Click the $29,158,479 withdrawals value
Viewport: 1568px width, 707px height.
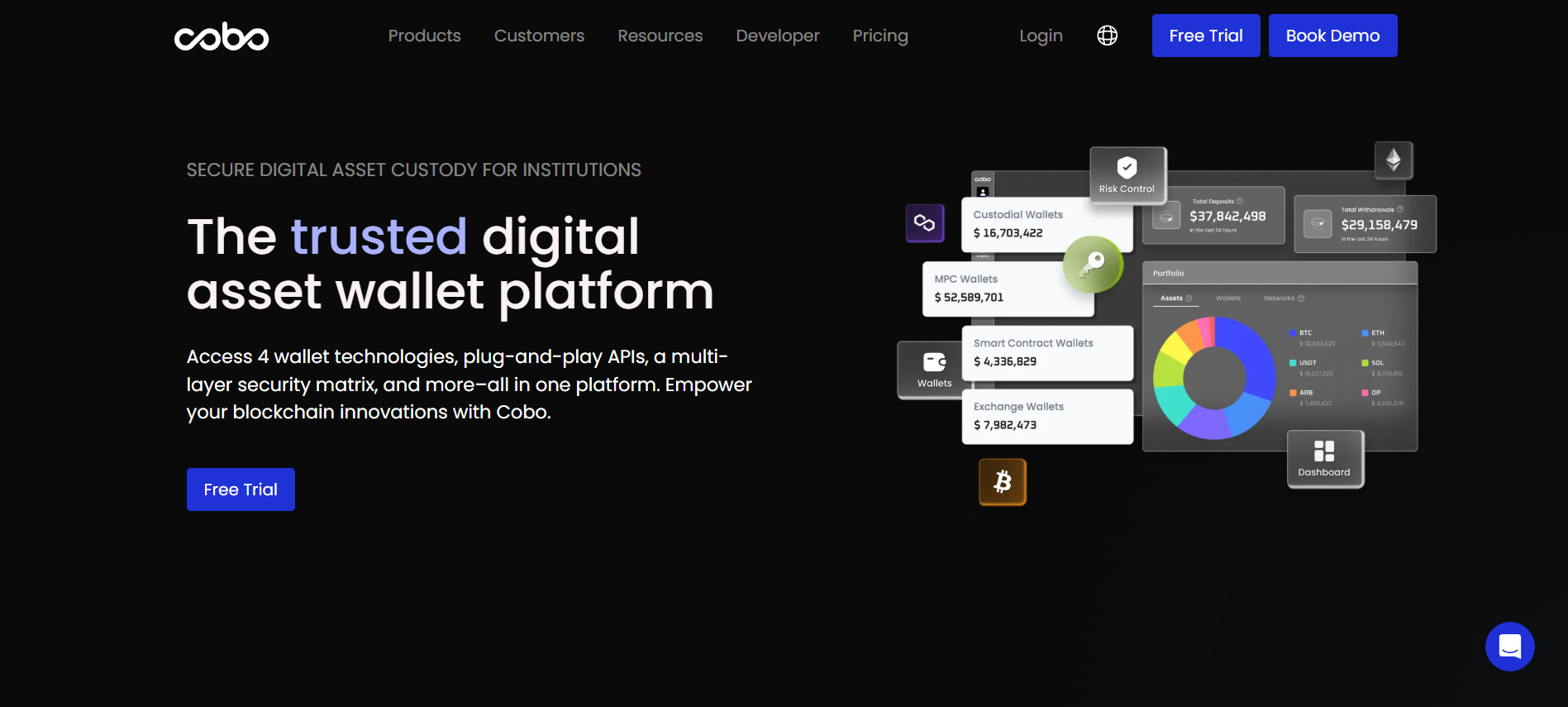point(1379,225)
